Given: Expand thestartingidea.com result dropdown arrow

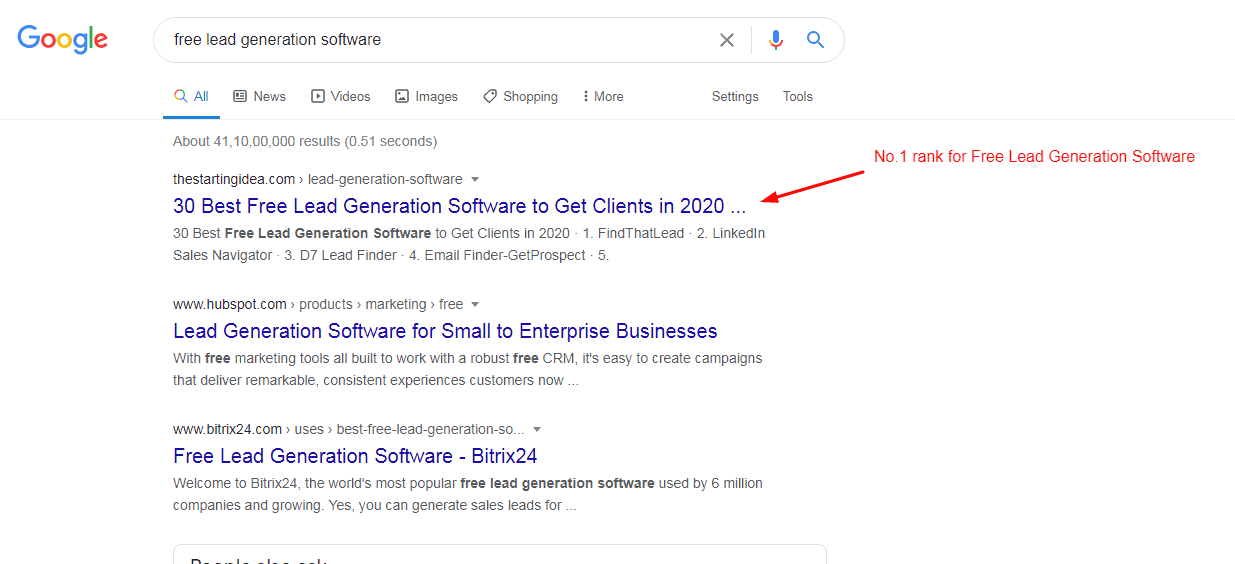Looking at the screenshot, I should pyautogui.click(x=475, y=180).
